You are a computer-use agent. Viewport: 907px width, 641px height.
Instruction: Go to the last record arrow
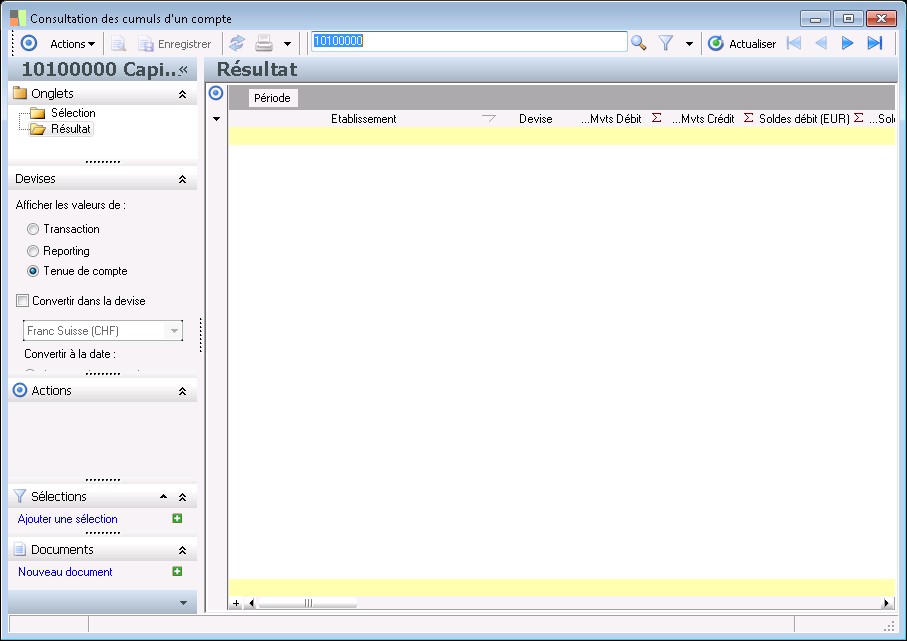click(874, 43)
